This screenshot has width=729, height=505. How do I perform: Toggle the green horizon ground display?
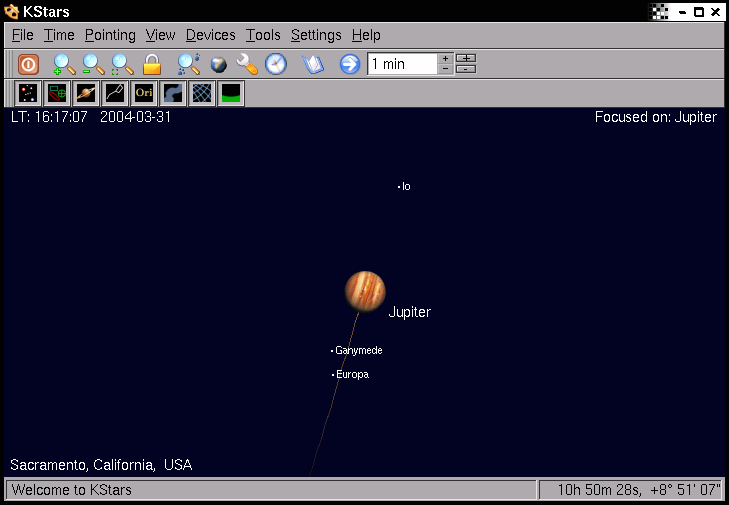pos(231,94)
